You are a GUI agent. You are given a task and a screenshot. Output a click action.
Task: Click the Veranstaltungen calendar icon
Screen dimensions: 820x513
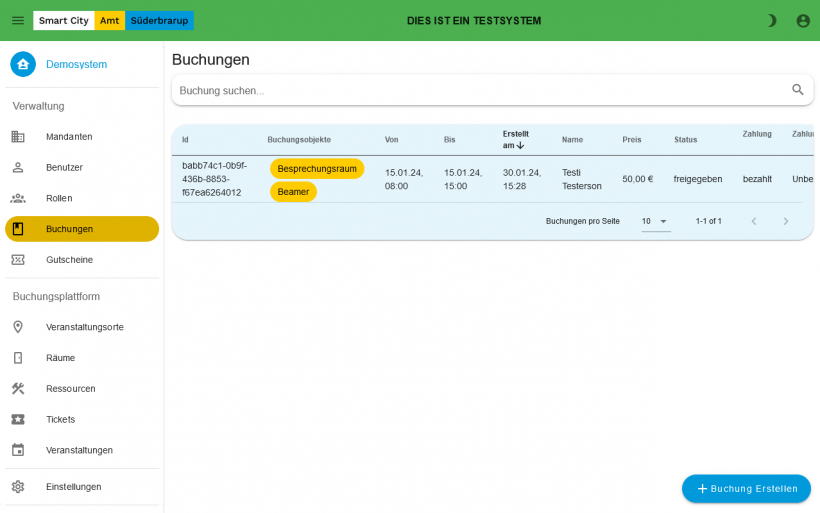coord(18,450)
